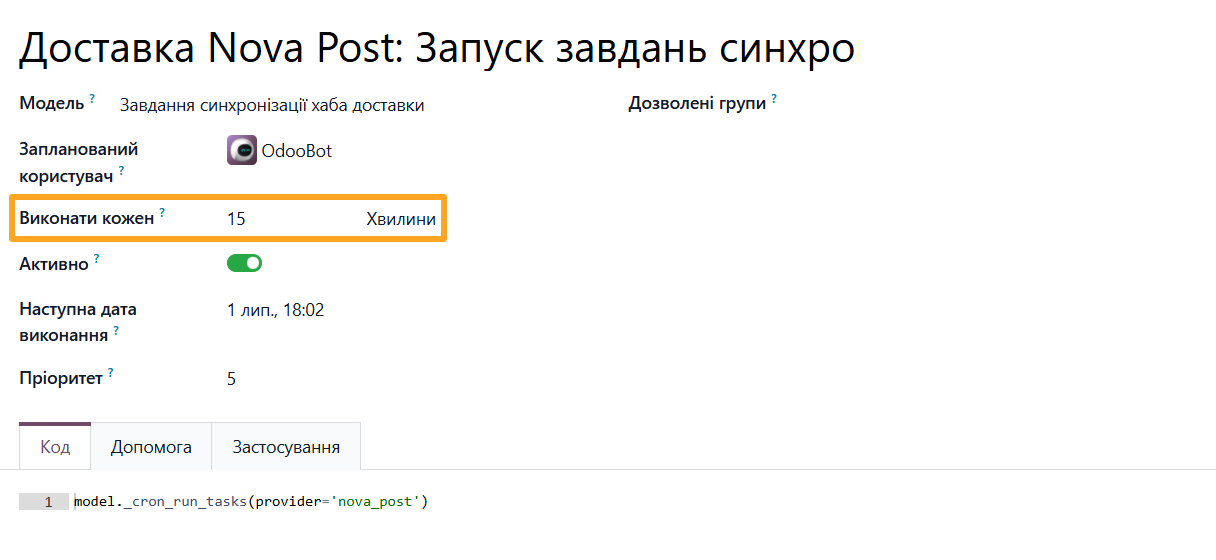Click the title Доставка Nova Post field
This screenshot has height=560, width=1216.
coord(438,48)
